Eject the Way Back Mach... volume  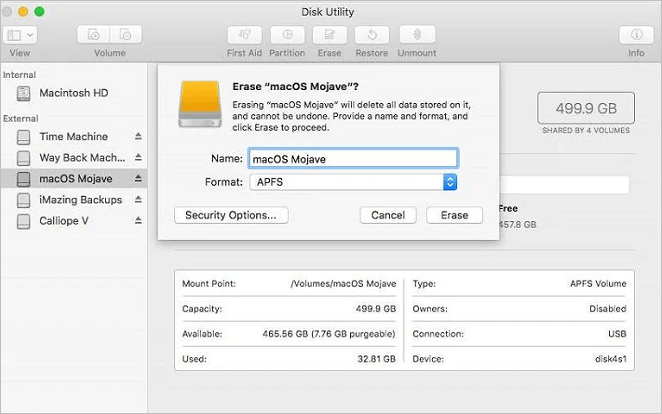coord(138,157)
